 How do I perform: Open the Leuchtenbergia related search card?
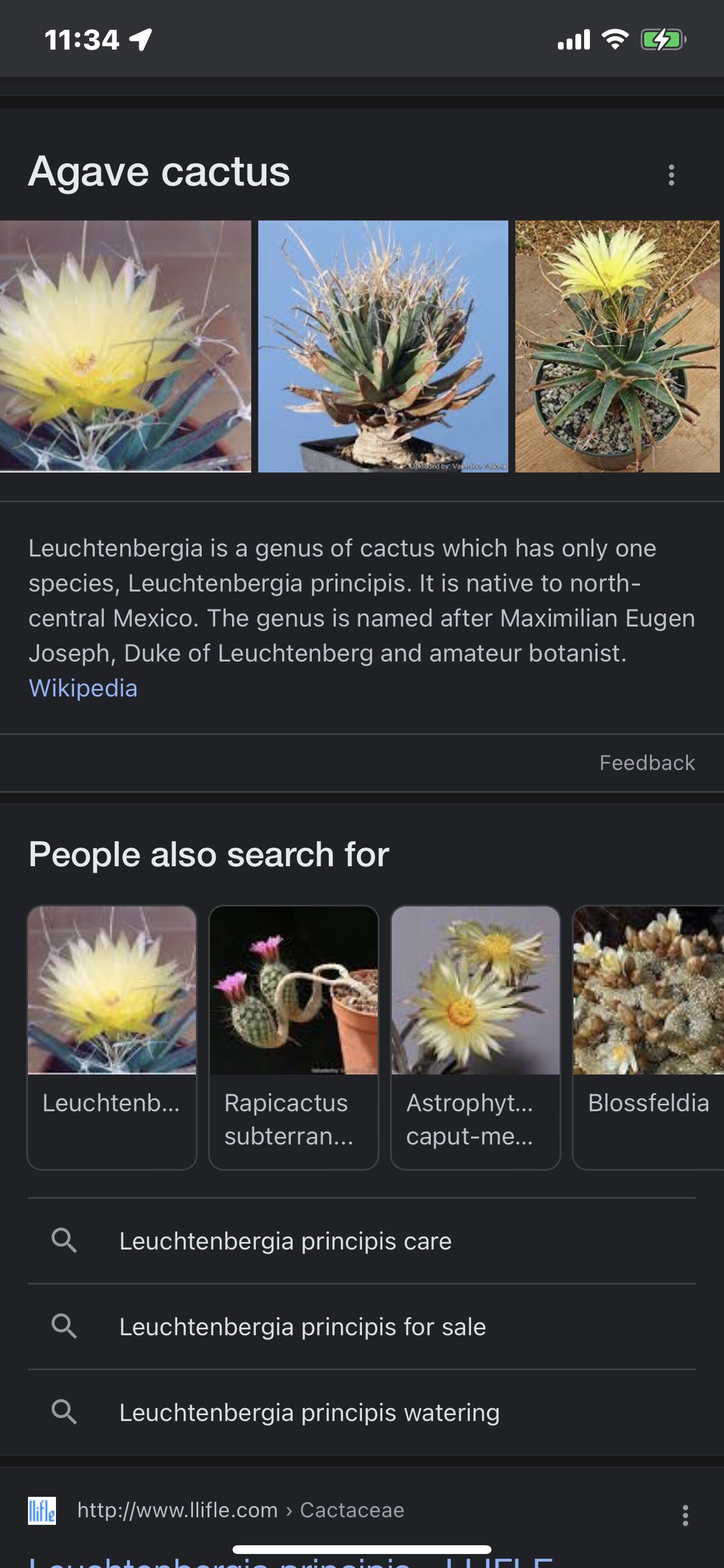[x=112, y=1037]
